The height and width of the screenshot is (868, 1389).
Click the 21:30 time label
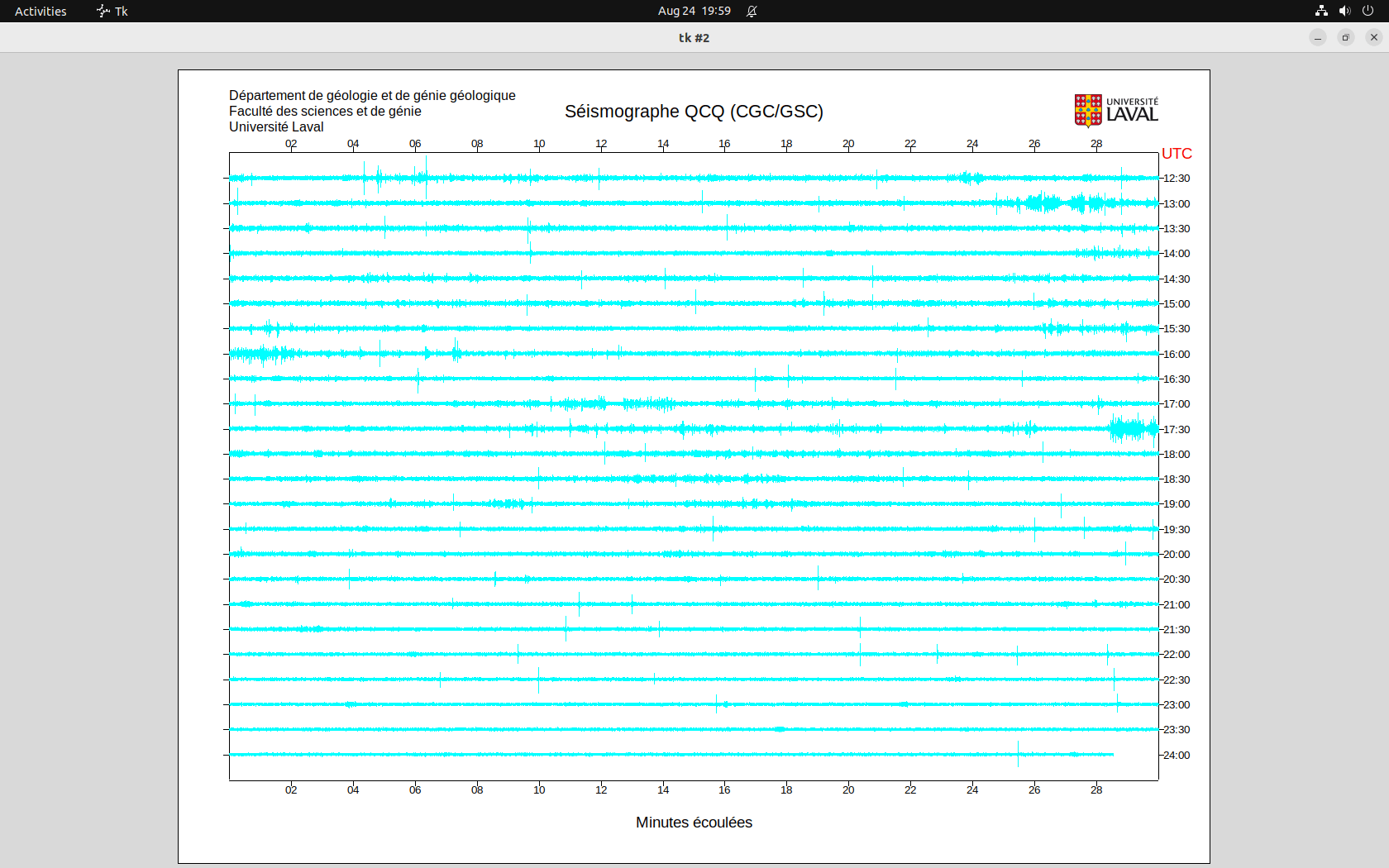point(1177,630)
